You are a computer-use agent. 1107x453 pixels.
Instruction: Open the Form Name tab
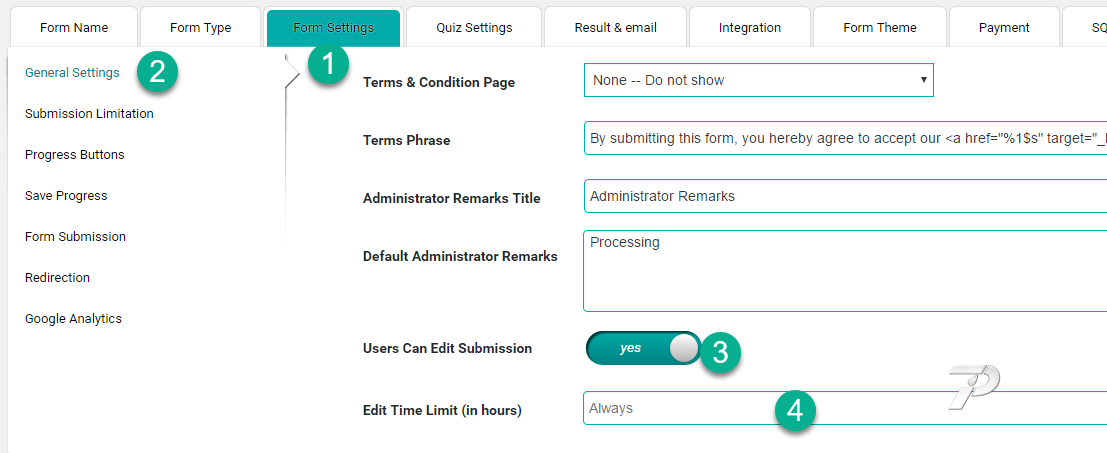point(74,27)
